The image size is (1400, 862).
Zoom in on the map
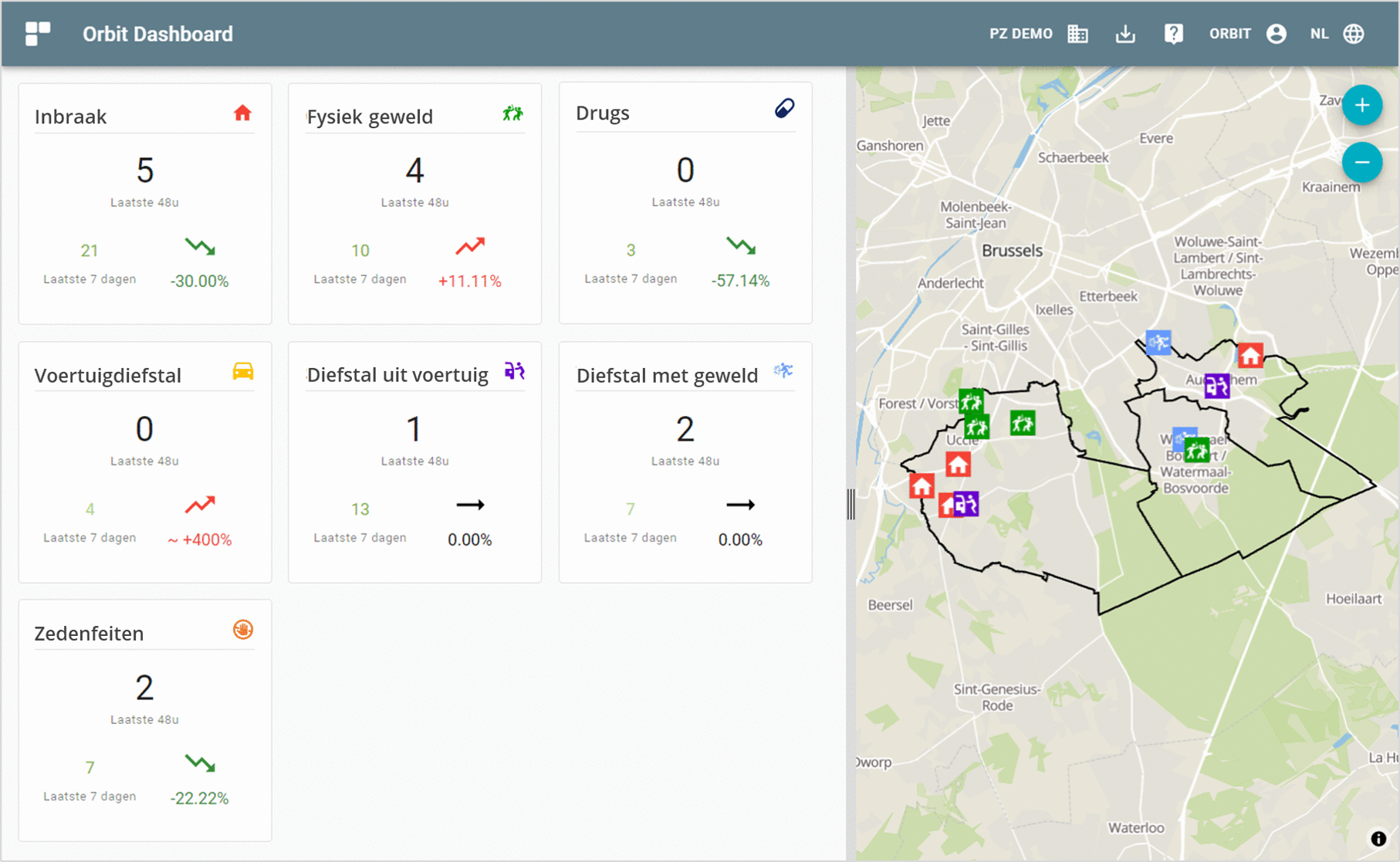[x=1361, y=106]
